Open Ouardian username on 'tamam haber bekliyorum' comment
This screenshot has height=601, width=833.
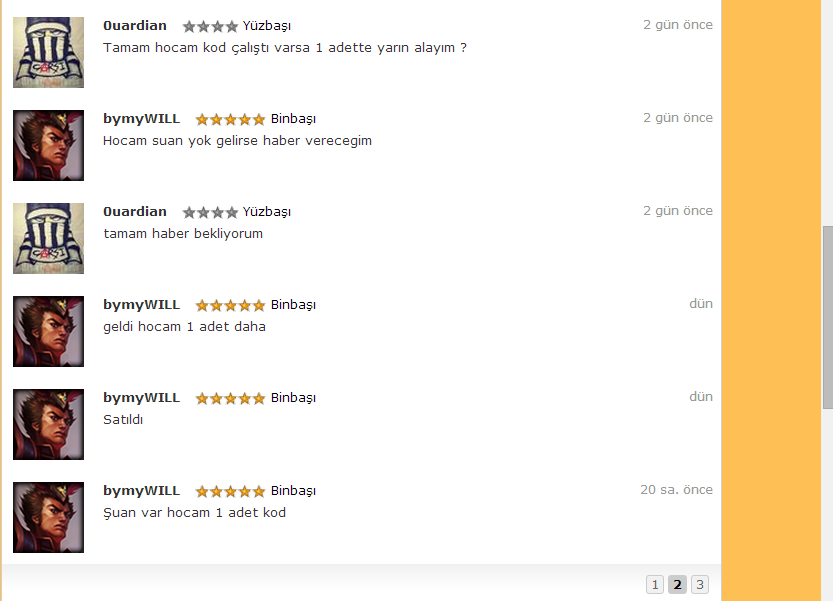[x=135, y=211]
